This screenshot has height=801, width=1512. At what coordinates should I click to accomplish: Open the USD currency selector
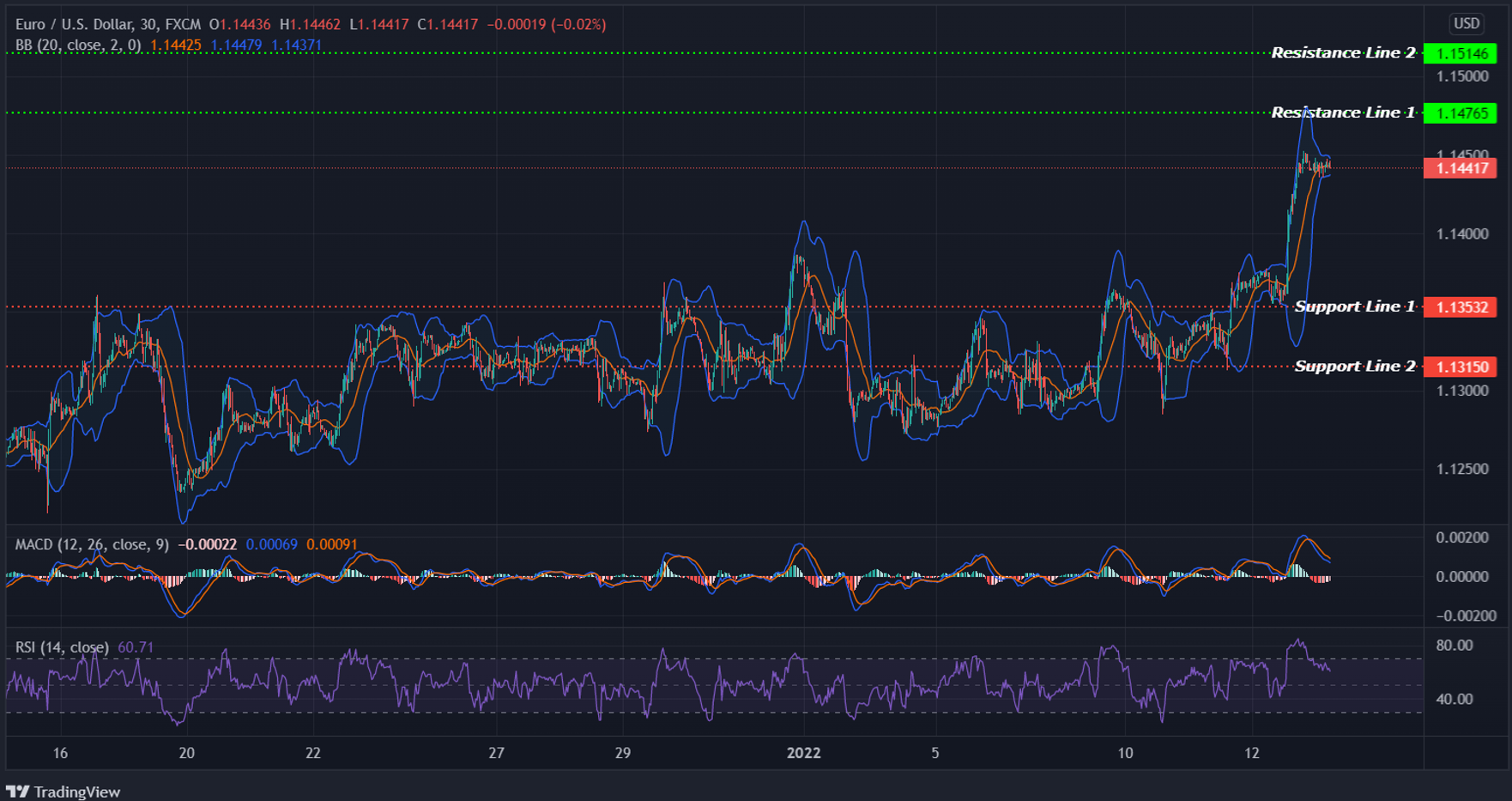[1467, 23]
